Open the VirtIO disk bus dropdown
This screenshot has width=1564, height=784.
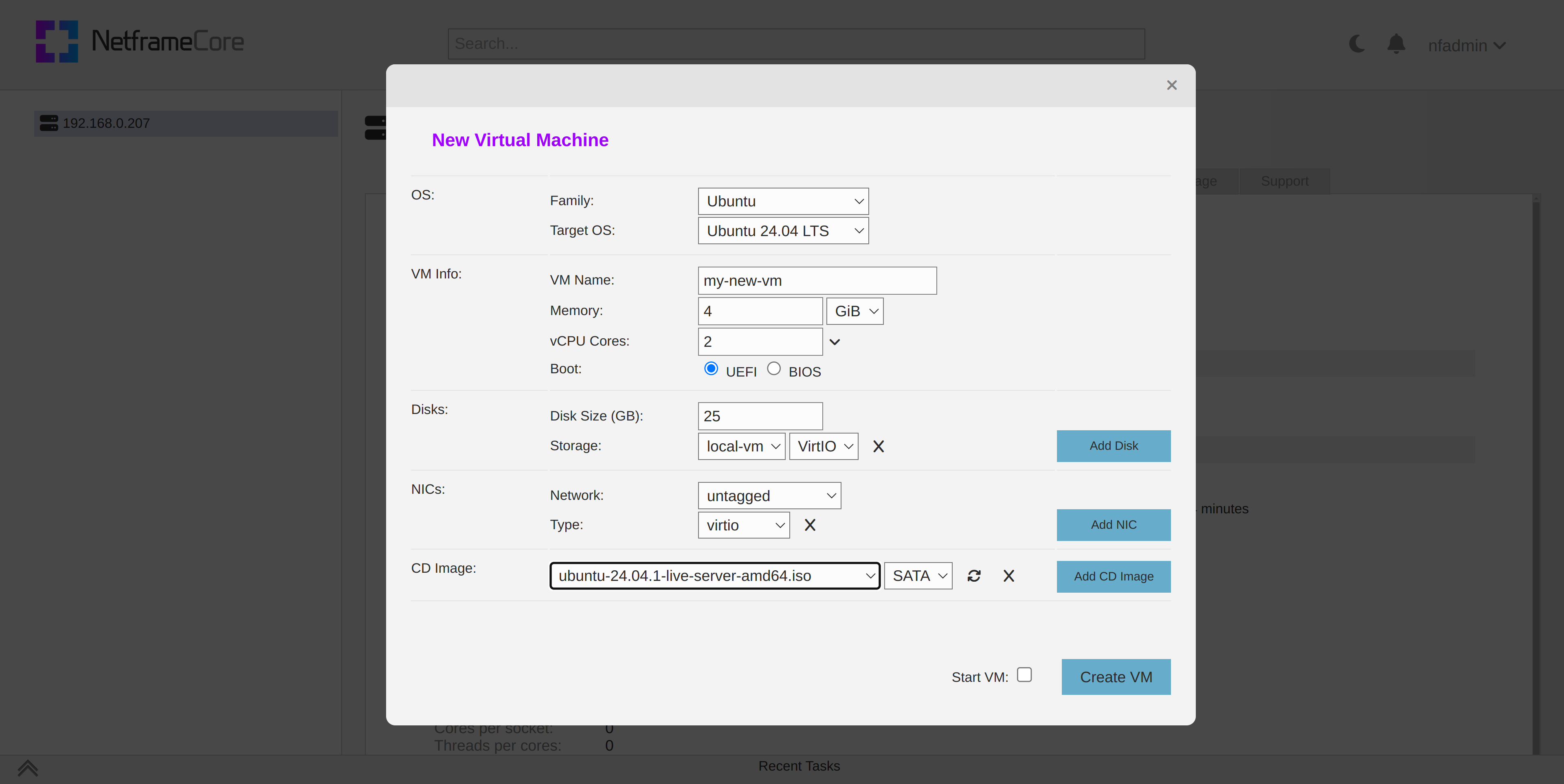[824, 447]
